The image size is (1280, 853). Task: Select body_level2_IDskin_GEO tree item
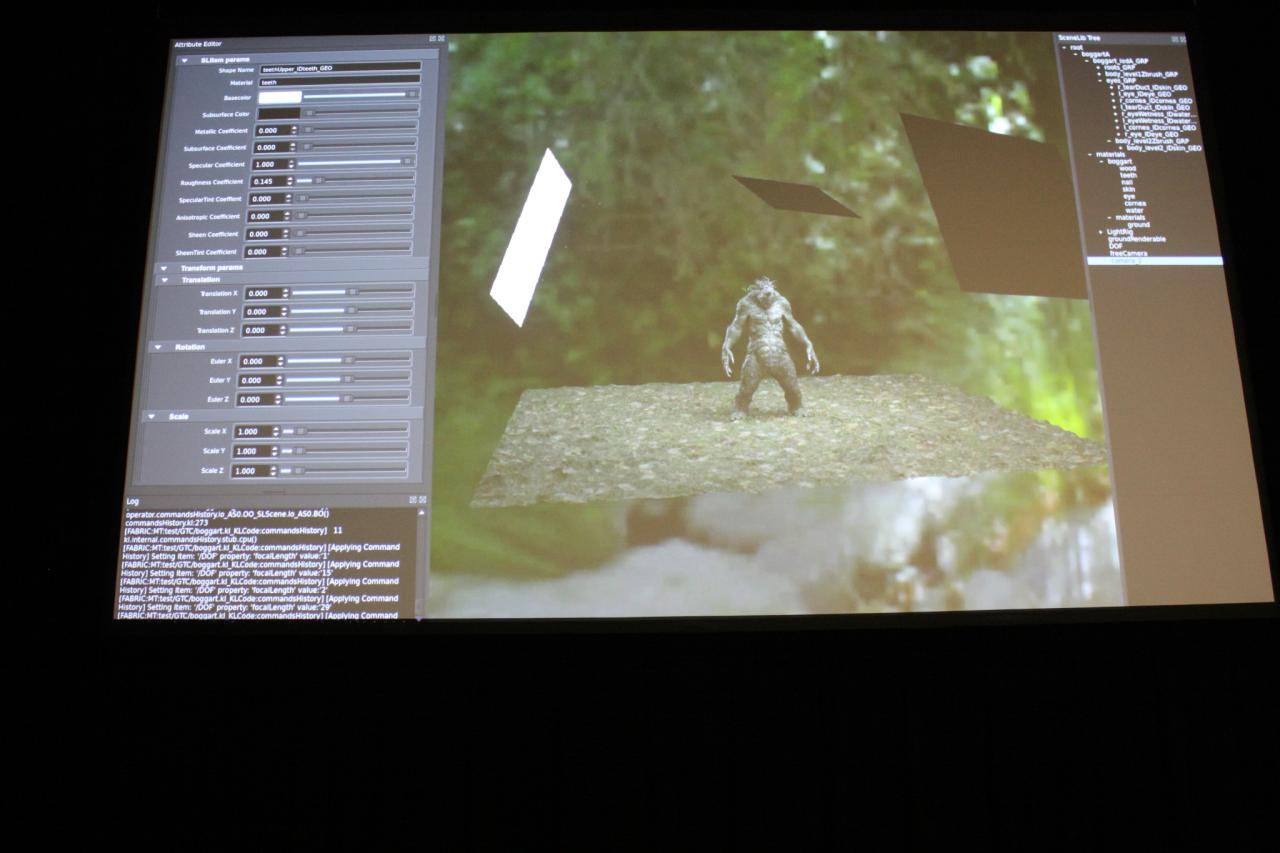tap(1165, 148)
